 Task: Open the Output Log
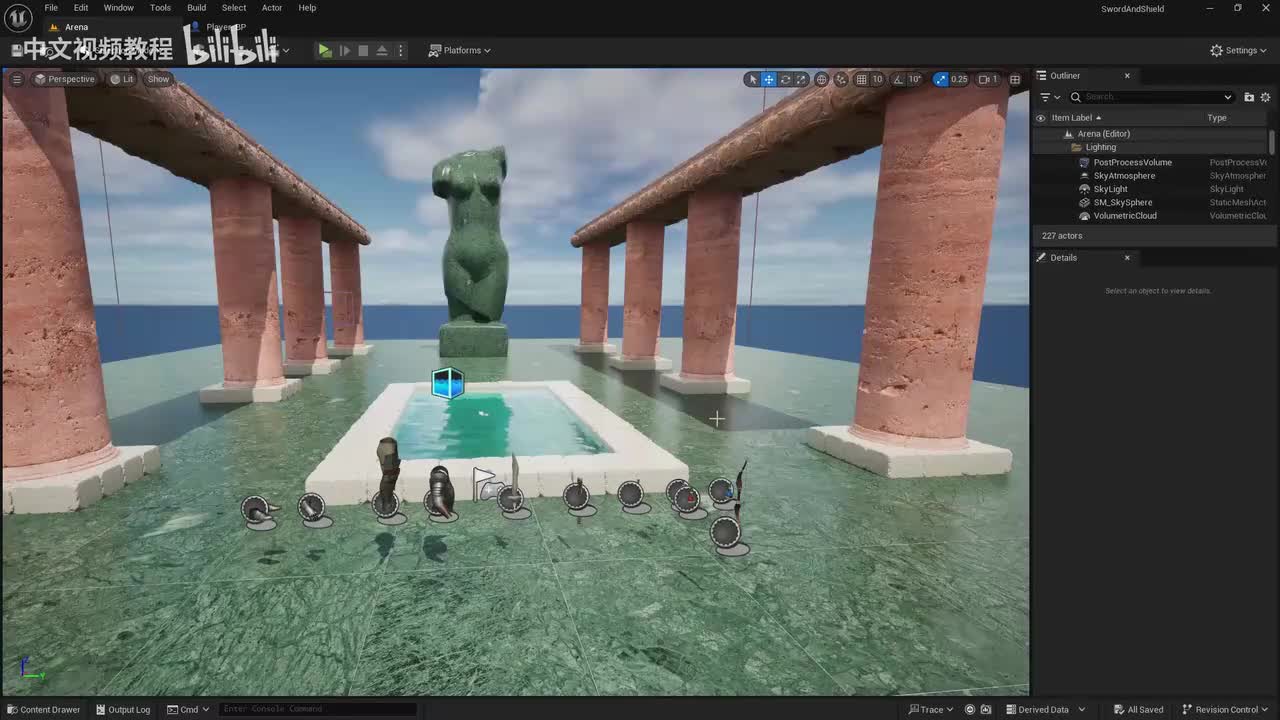click(x=122, y=710)
